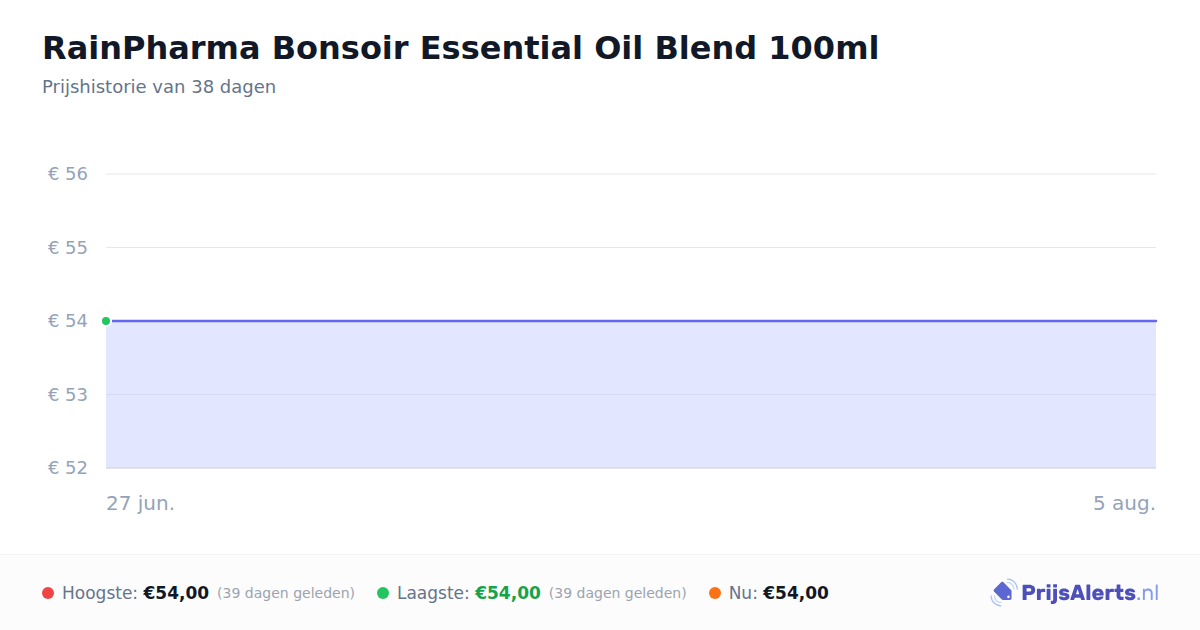Screen dimensions: 1200x630
Task: Click the green Laagste price €54,00
Action: (x=508, y=593)
